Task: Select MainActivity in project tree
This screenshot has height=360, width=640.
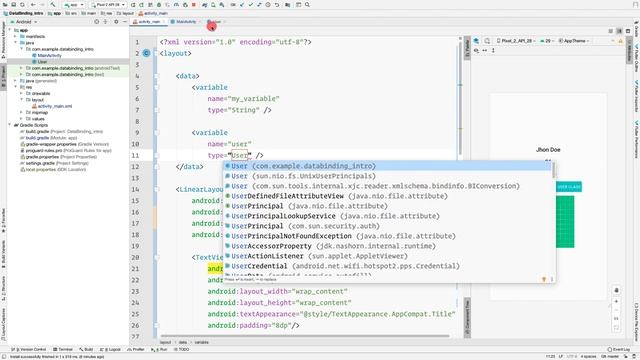Action: click(49, 56)
